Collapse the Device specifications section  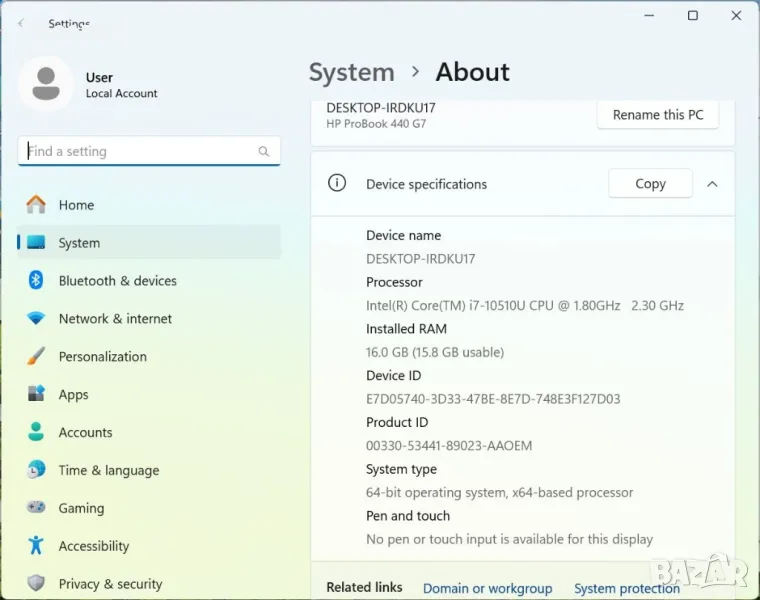(712, 184)
